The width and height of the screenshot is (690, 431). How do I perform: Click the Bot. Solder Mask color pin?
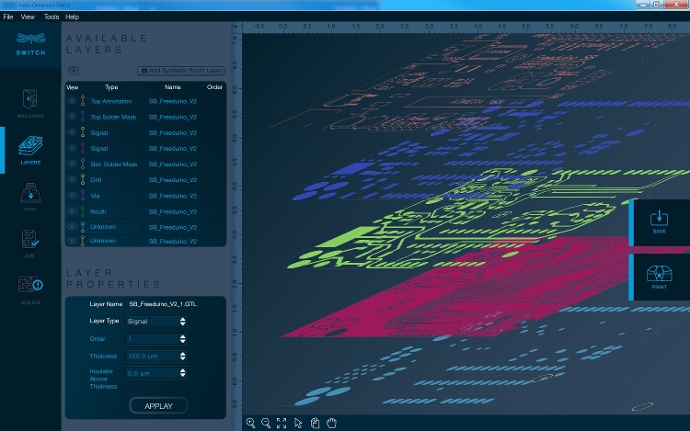click(x=83, y=164)
